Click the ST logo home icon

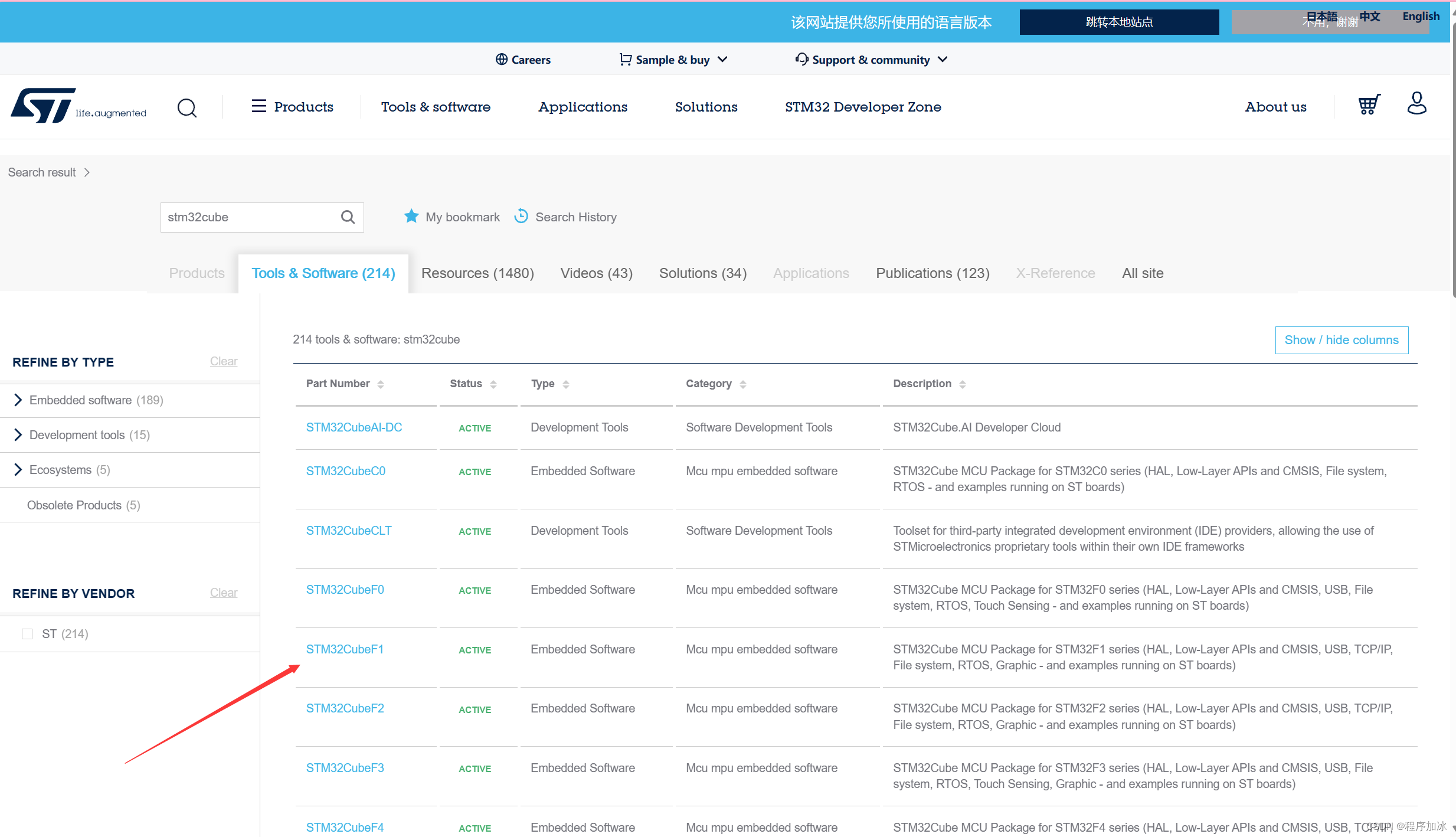(44, 106)
